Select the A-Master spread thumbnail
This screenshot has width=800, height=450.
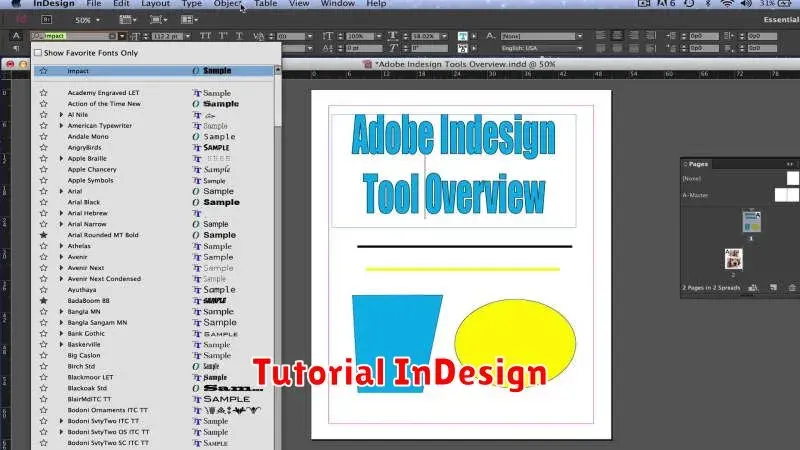pyautogui.click(x=787, y=195)
